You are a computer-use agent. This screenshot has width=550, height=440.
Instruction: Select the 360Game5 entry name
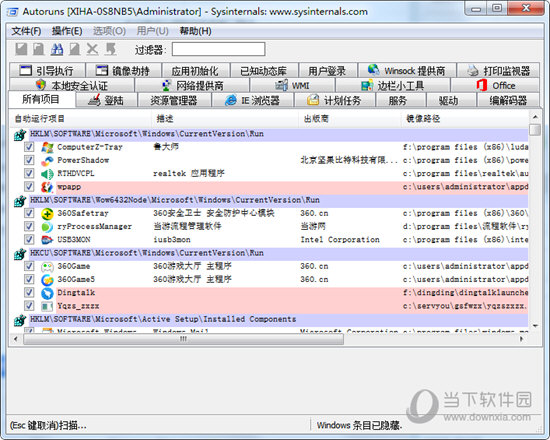click(76, 280)
